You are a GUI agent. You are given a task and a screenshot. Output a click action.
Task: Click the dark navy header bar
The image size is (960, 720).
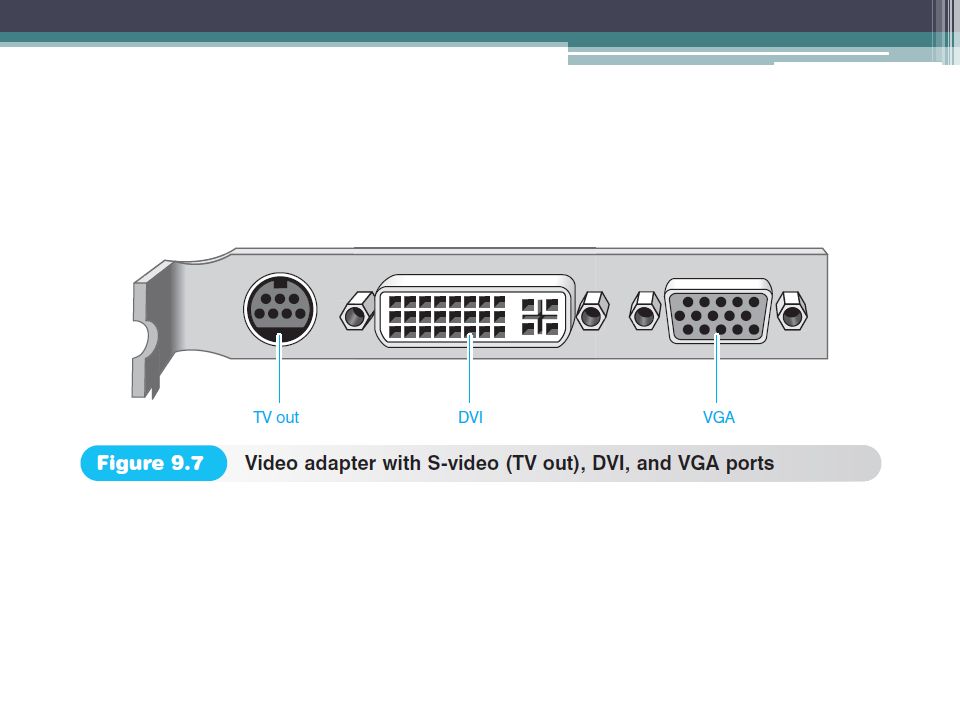[465, 16]
